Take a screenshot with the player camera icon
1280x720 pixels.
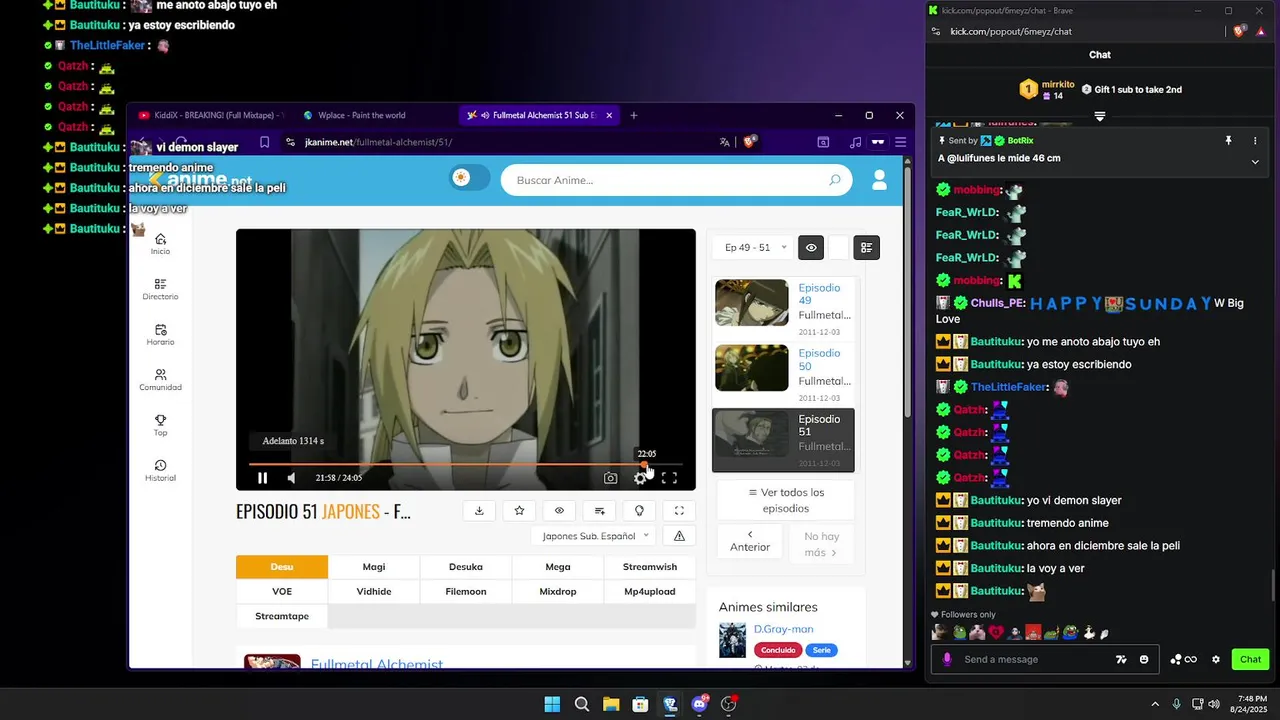610,478
